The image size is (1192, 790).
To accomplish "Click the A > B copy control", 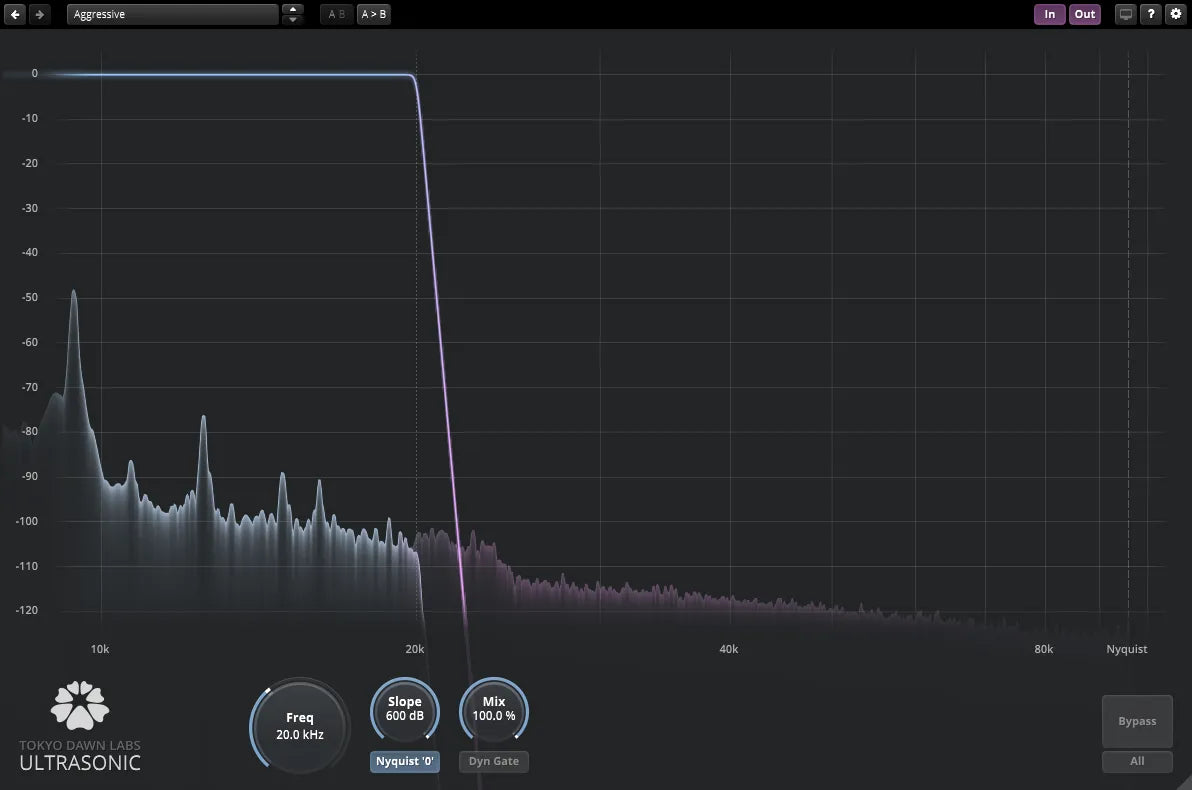I will pos(374,14).
